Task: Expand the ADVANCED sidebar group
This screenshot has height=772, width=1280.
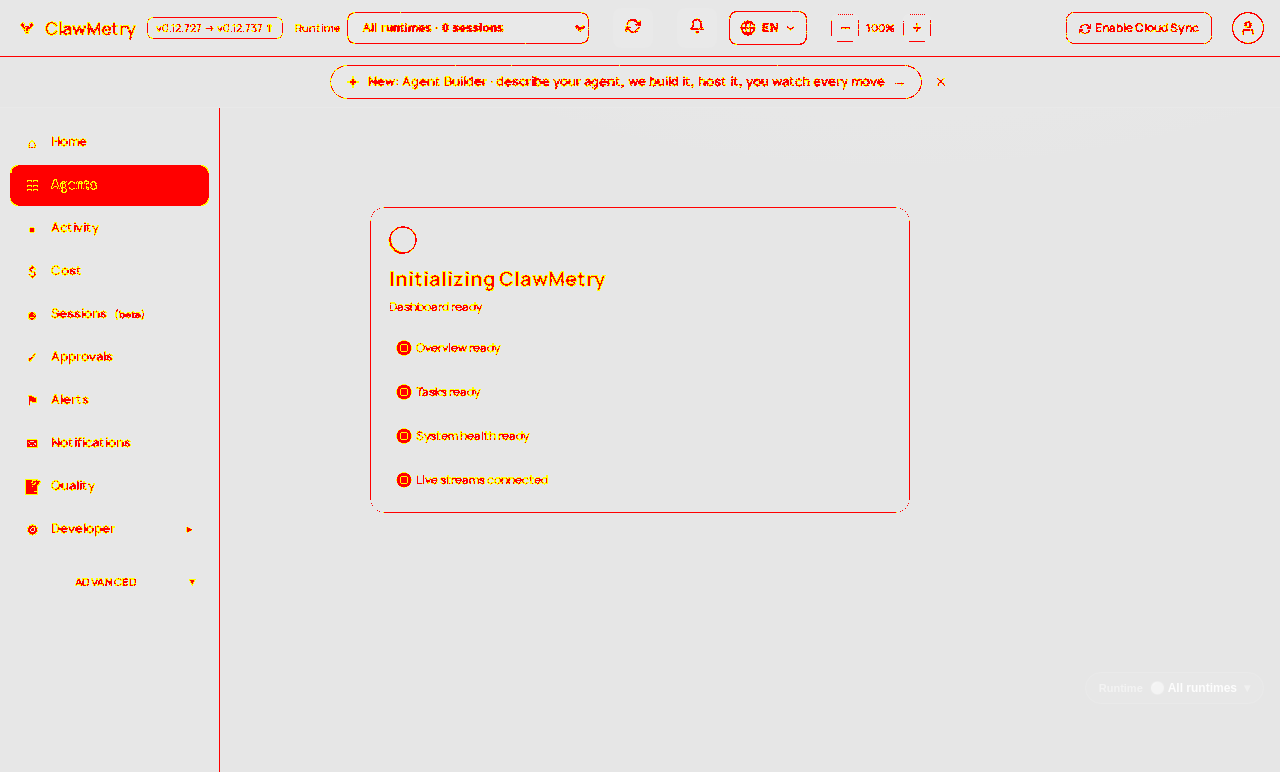Action: pyautogui.click(x=109, y=582)
